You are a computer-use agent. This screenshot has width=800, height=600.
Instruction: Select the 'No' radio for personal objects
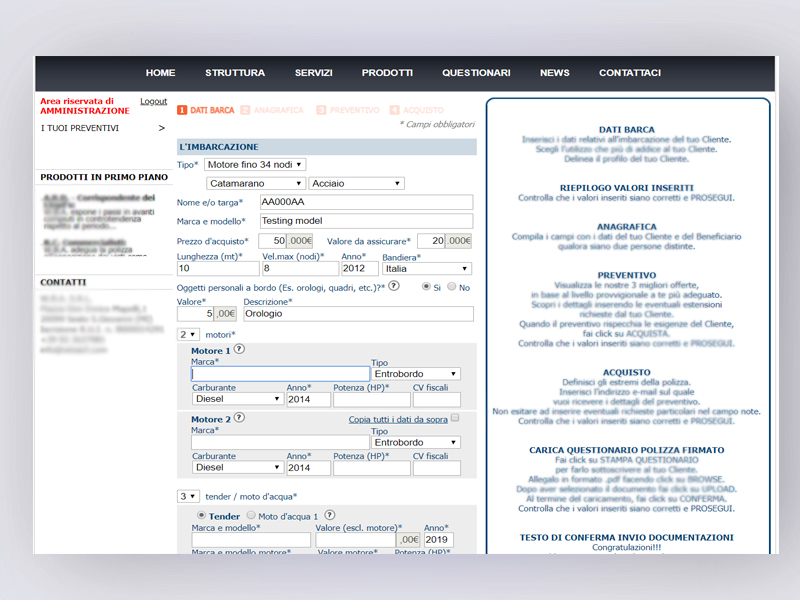(x=452, y=287)
